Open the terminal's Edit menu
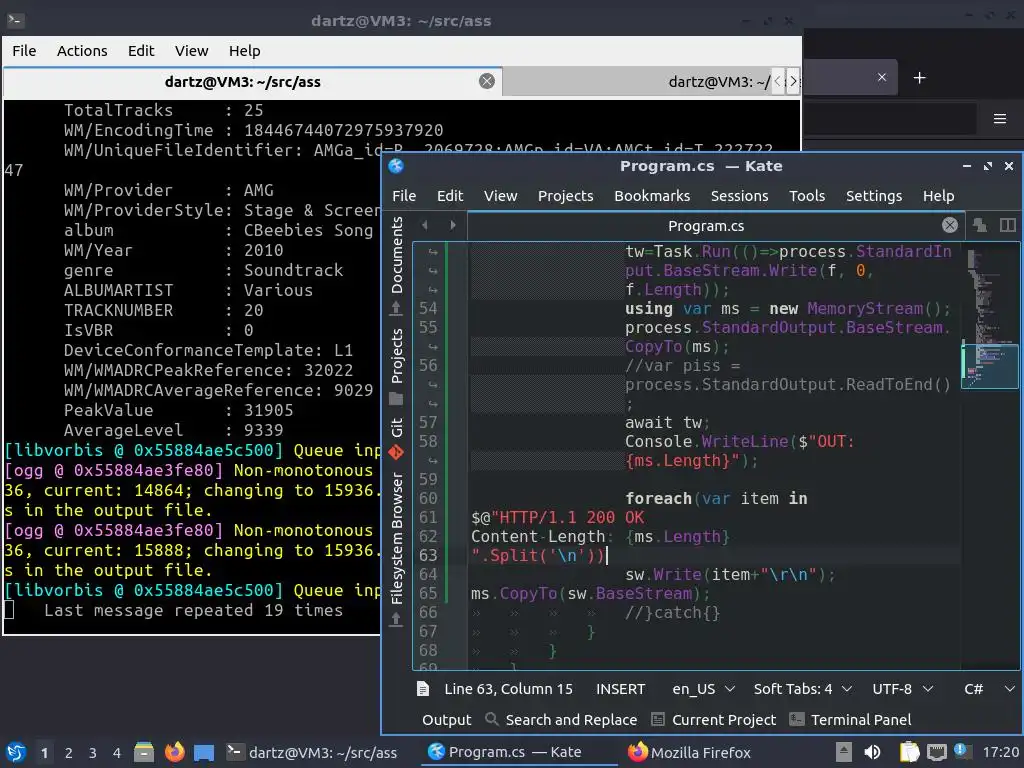 click(140, 51)
